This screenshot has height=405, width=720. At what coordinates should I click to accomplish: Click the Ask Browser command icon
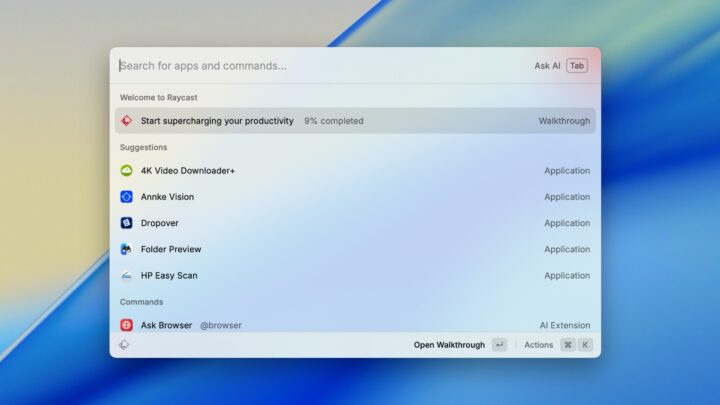tap(126, 325)
